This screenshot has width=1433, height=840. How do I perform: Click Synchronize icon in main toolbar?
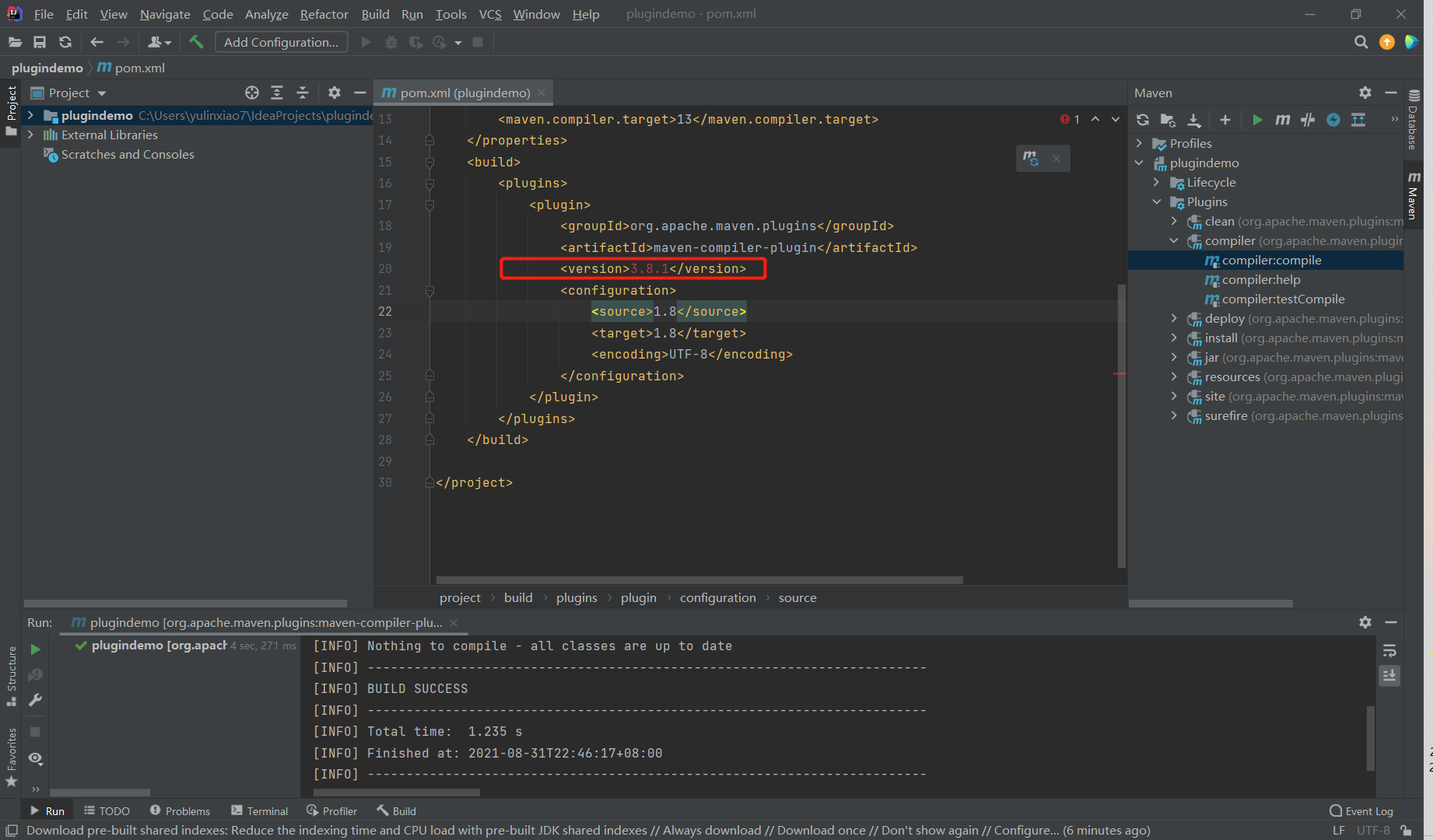65,42
